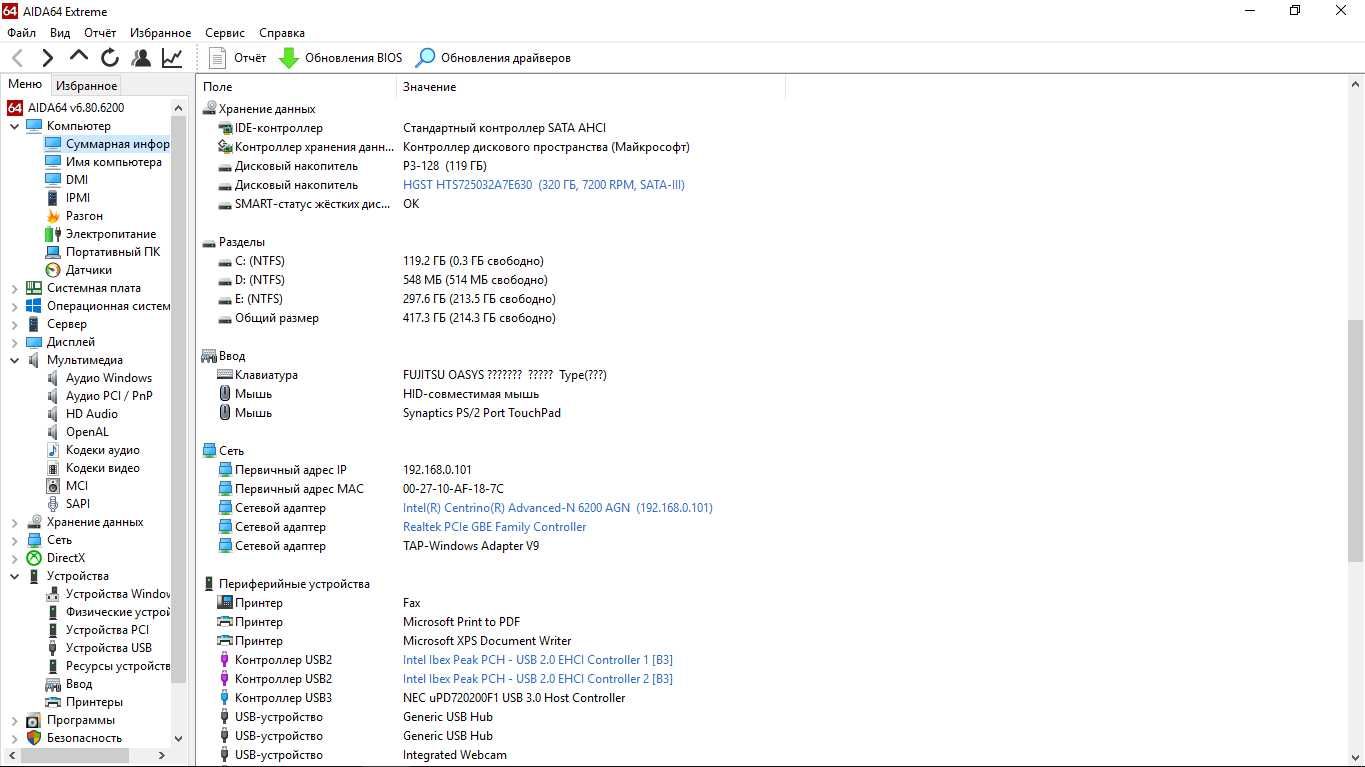Open the Вид menu
This screenshot has width=1365, height=767.
pos(60,33)
